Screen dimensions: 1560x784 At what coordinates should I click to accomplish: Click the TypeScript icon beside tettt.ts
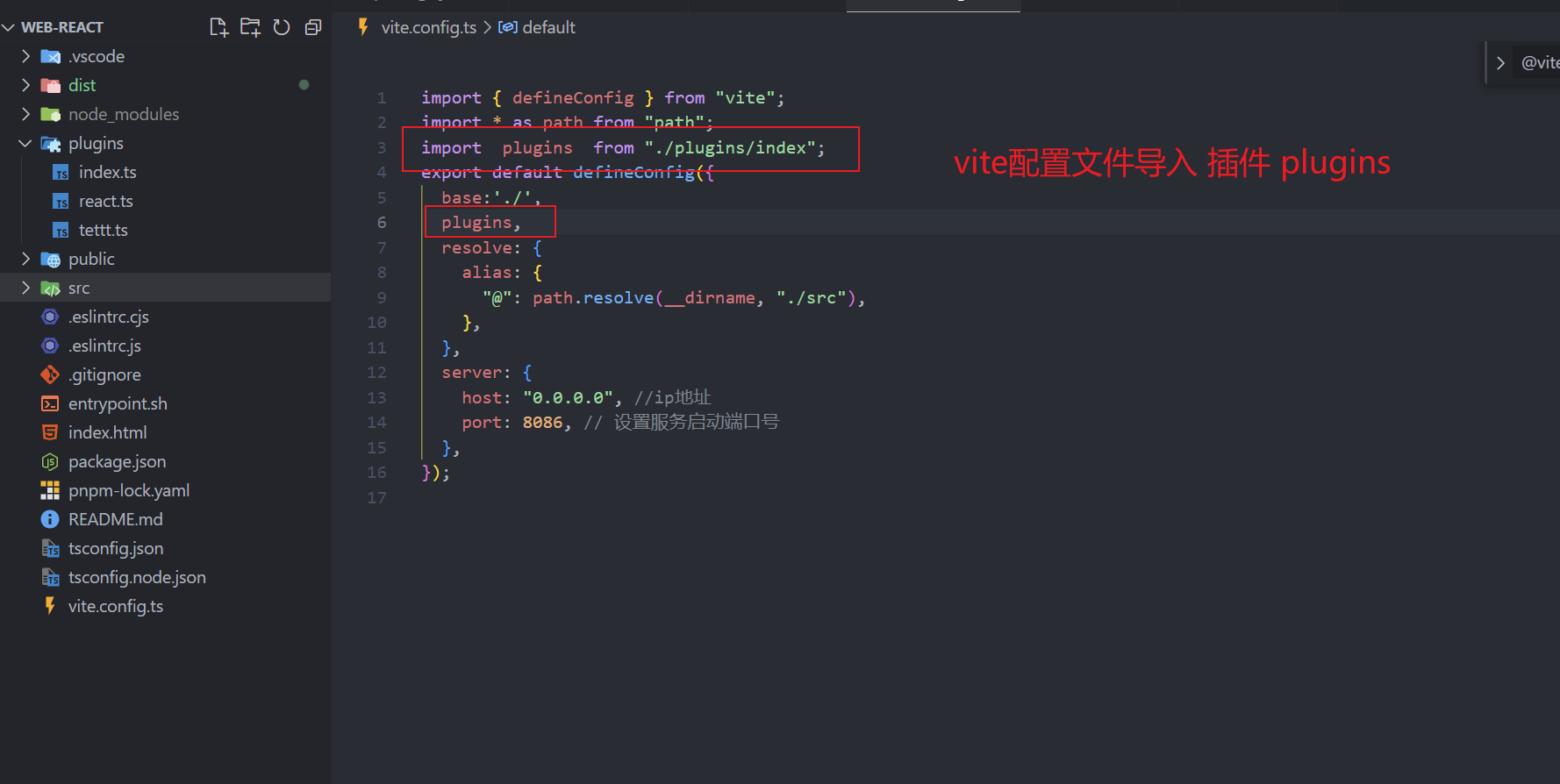tap(61, 231)
